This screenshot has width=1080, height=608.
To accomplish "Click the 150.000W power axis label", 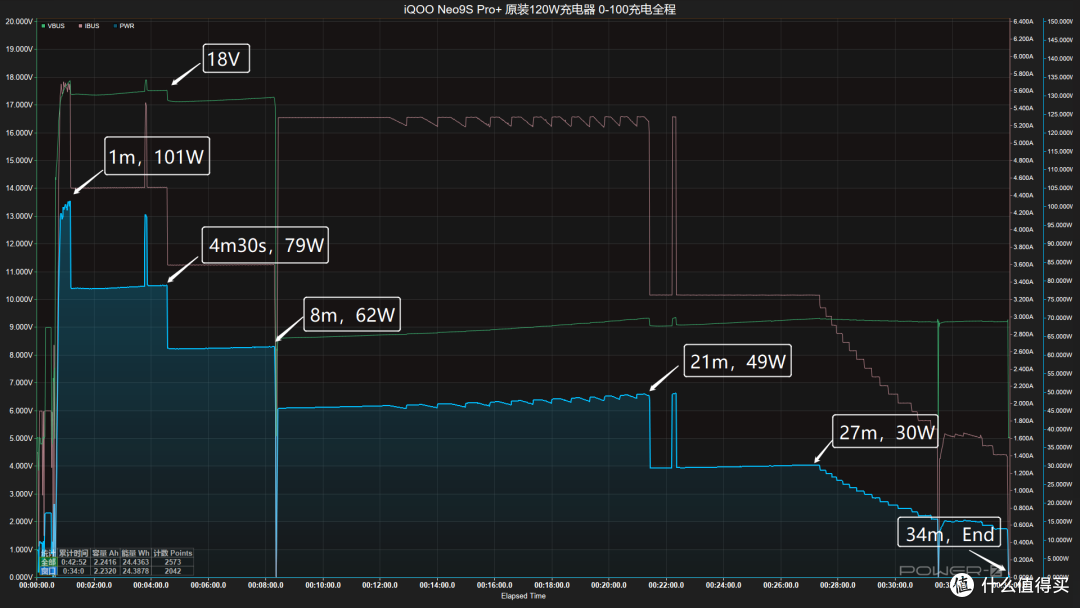I will coord(1060,21).
